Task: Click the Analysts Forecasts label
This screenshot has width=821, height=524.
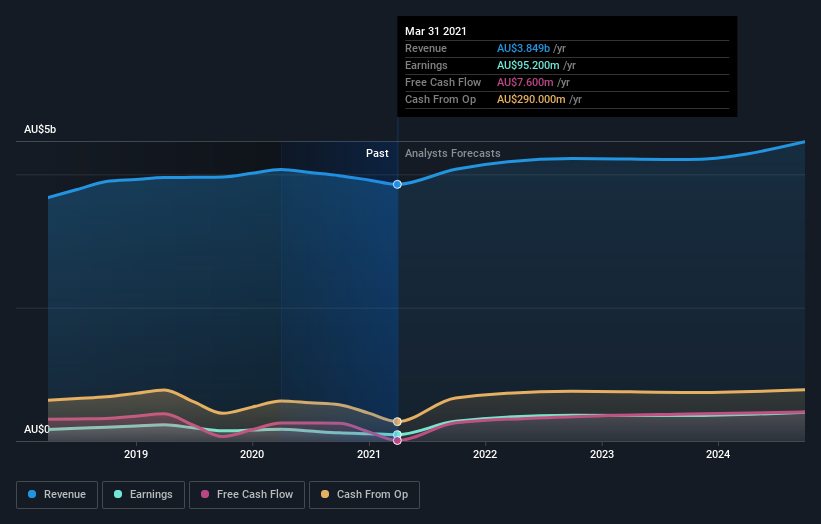Action: pos(452,153)
